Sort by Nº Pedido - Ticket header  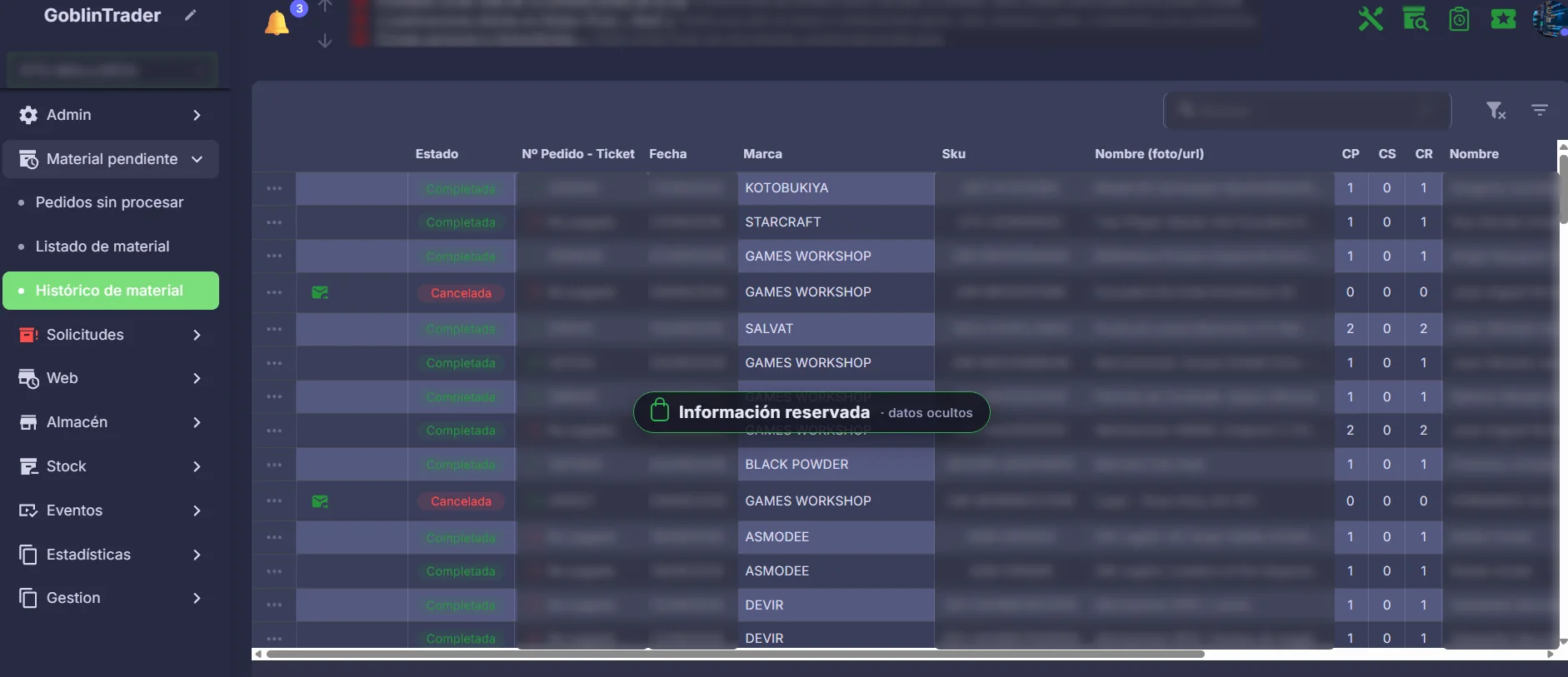click(x=578, y=154)
